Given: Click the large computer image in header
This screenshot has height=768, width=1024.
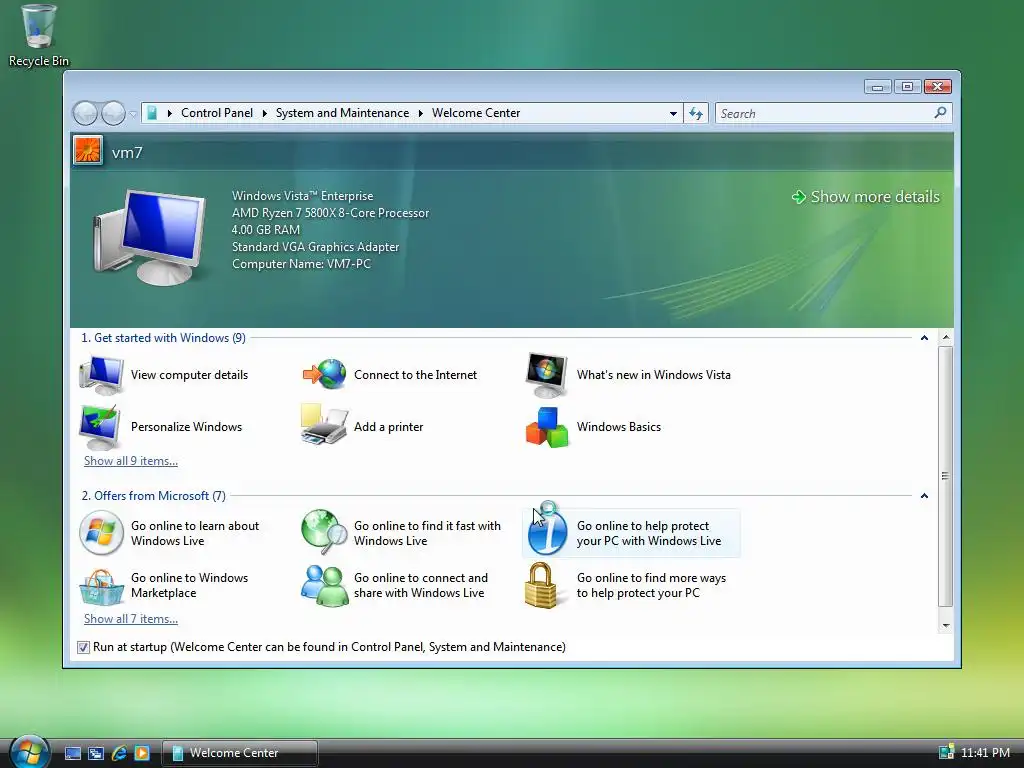Looking at the screenshot, I should 150,238.
